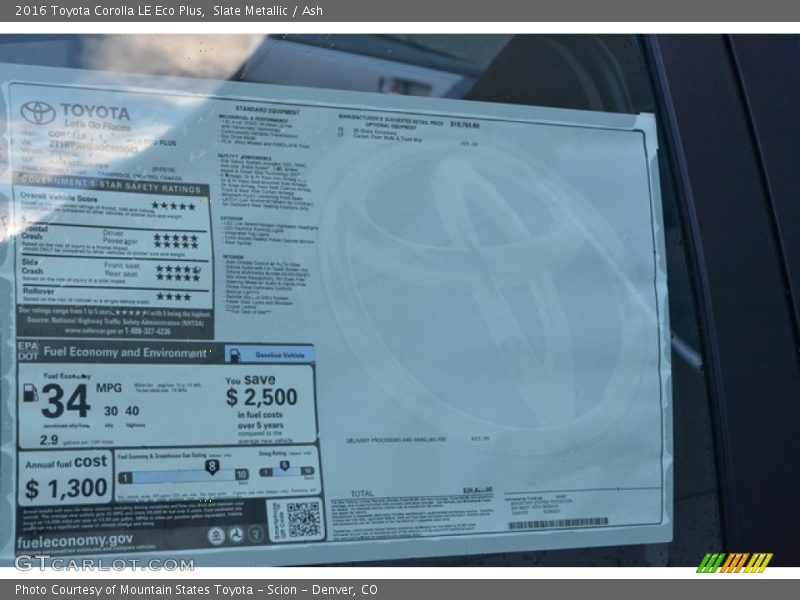Click the barcode at the sticker bottom right
The image size is (800, 600).
558,523
